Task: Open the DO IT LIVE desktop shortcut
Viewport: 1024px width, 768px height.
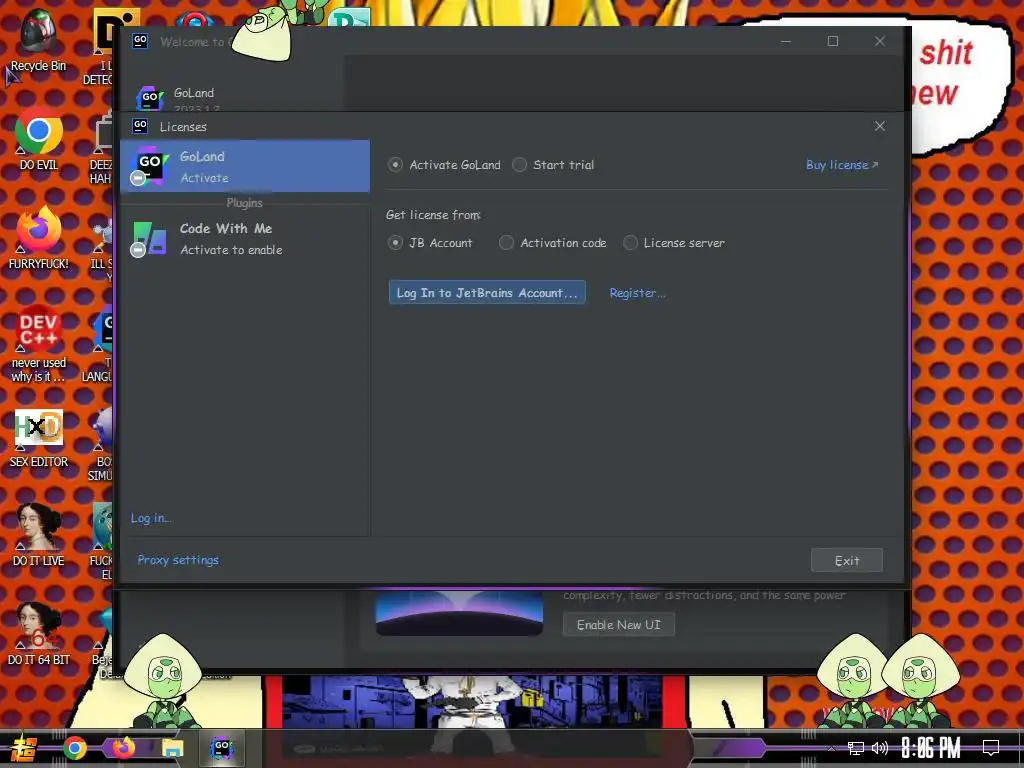Action: pyautogui.click(x=39, y=534)
